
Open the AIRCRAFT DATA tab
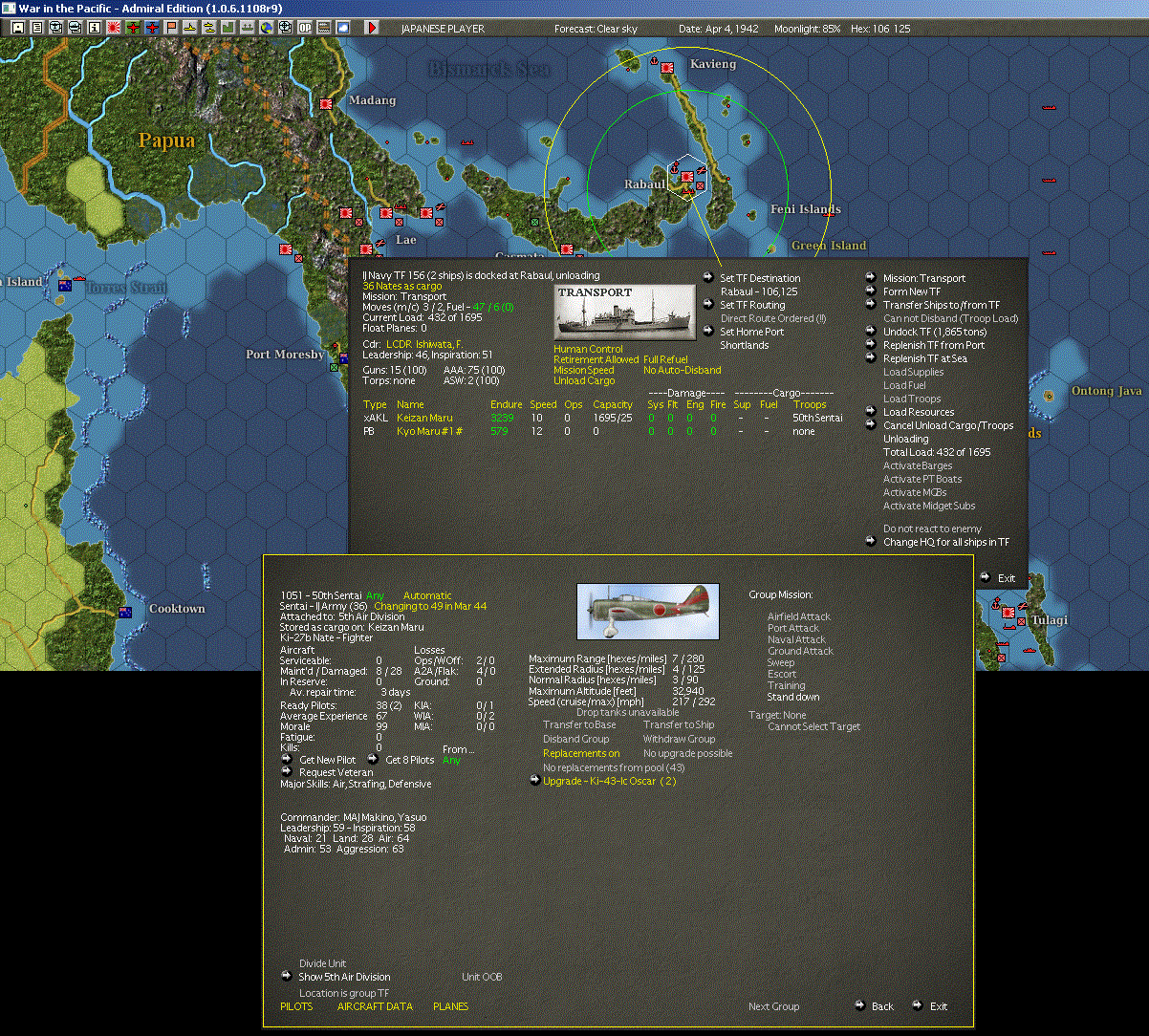click(x=375, y=1006)
